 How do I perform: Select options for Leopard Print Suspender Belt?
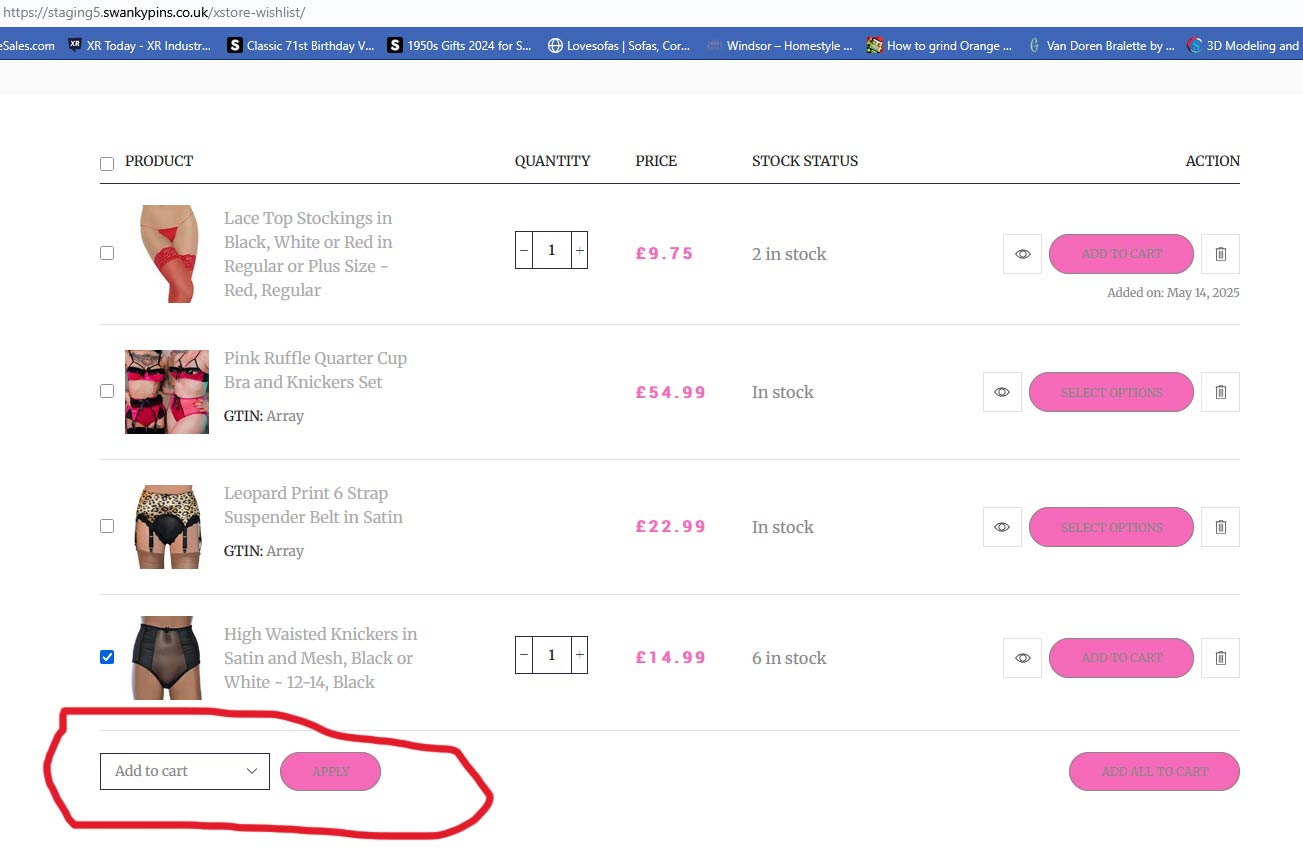[1111, 527]
